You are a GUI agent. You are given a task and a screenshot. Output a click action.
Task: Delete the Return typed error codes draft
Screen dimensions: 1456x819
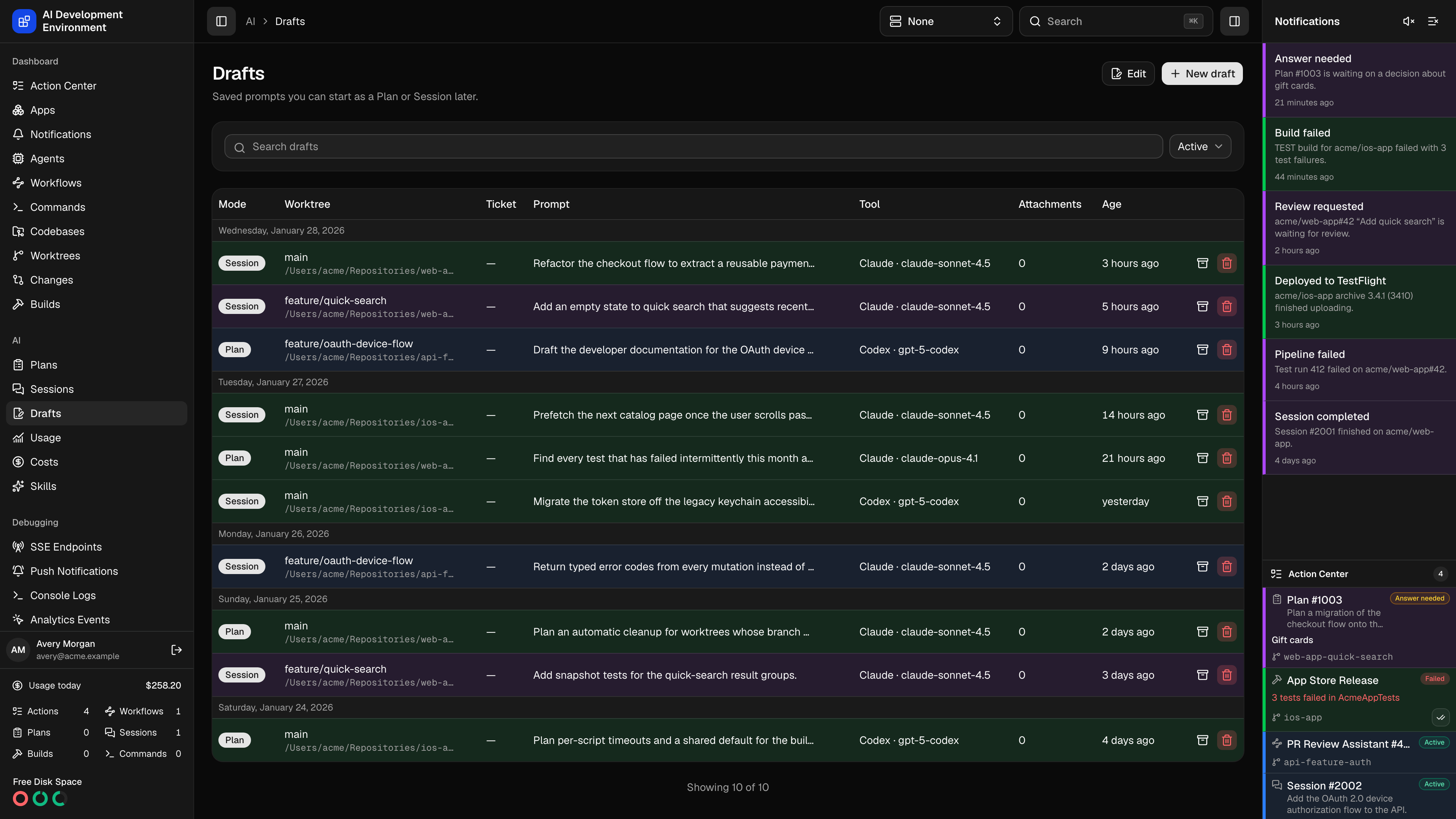[1227, 567]
